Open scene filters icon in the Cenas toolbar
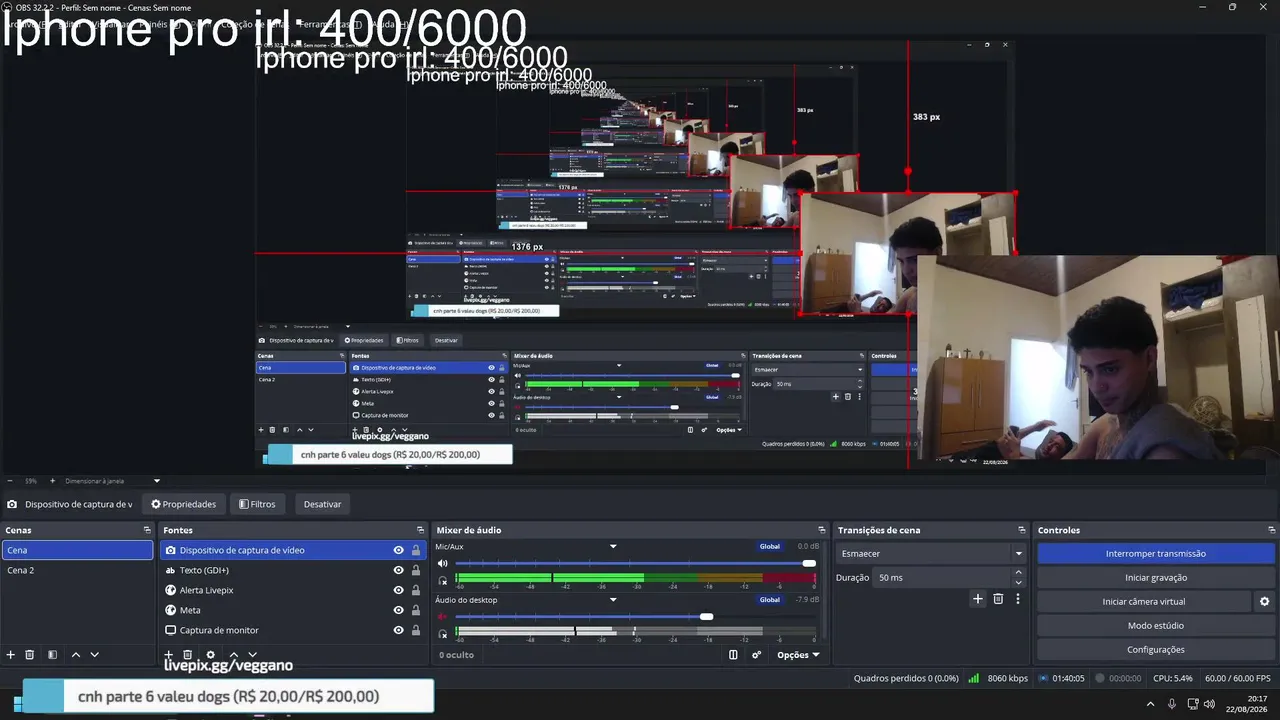 [x=51, y=655]
